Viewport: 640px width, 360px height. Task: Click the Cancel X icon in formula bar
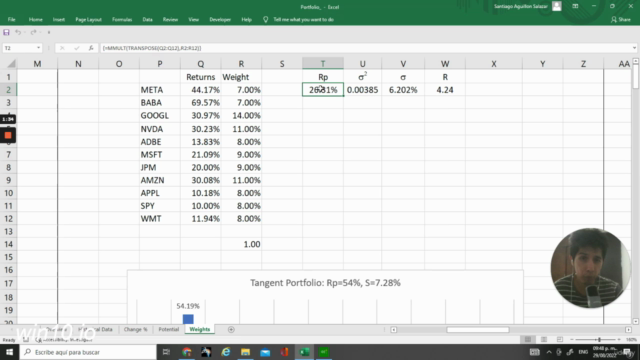(62, 48)
